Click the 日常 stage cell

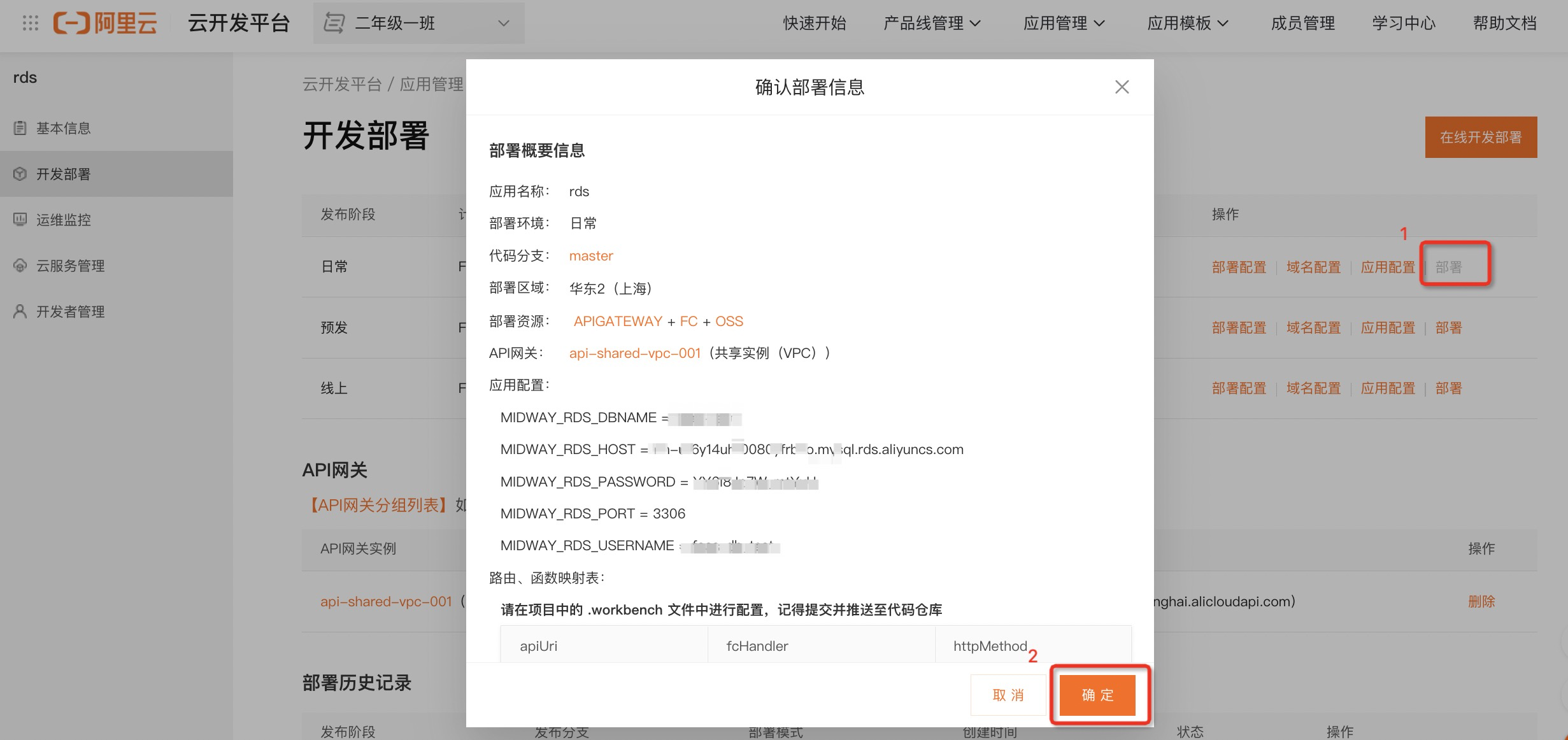[334, 267]
